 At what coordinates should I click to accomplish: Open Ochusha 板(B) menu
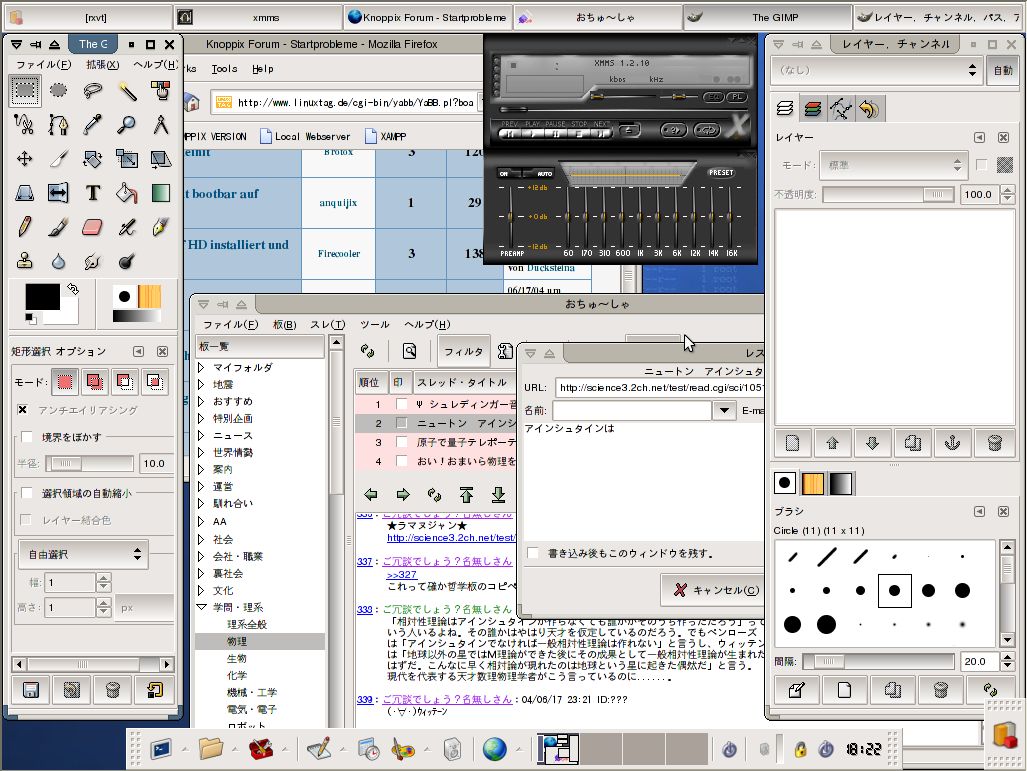(284, 324)
